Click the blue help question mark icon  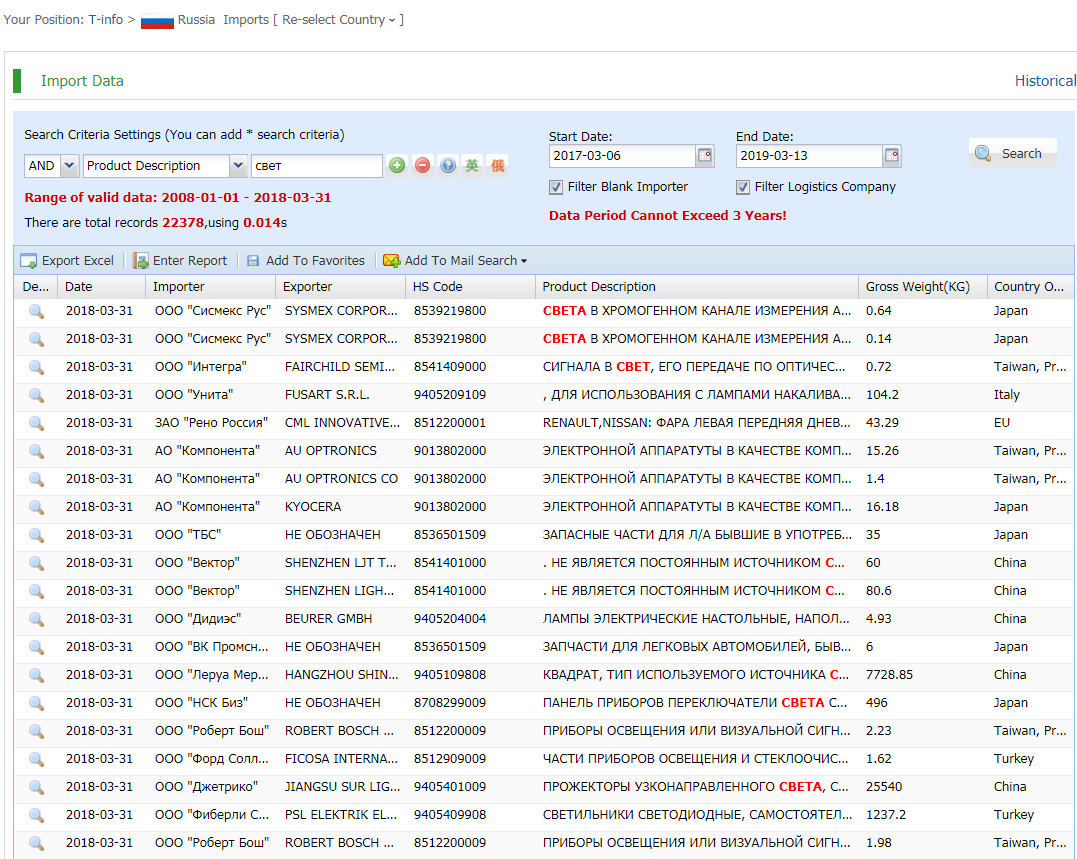click(x=447, y=166)
